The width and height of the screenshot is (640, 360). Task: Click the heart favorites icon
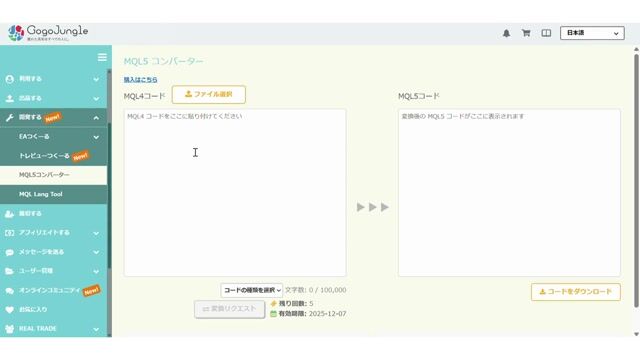pyautogui.click(x=10, y=310)
